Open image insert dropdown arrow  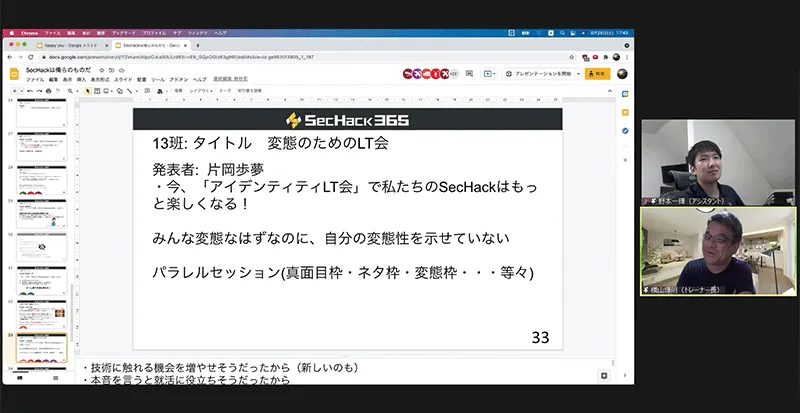coord(111,91)
